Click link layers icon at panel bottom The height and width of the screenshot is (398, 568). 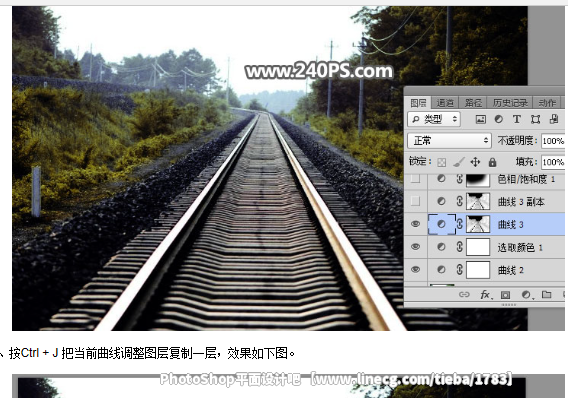[464, 294]
